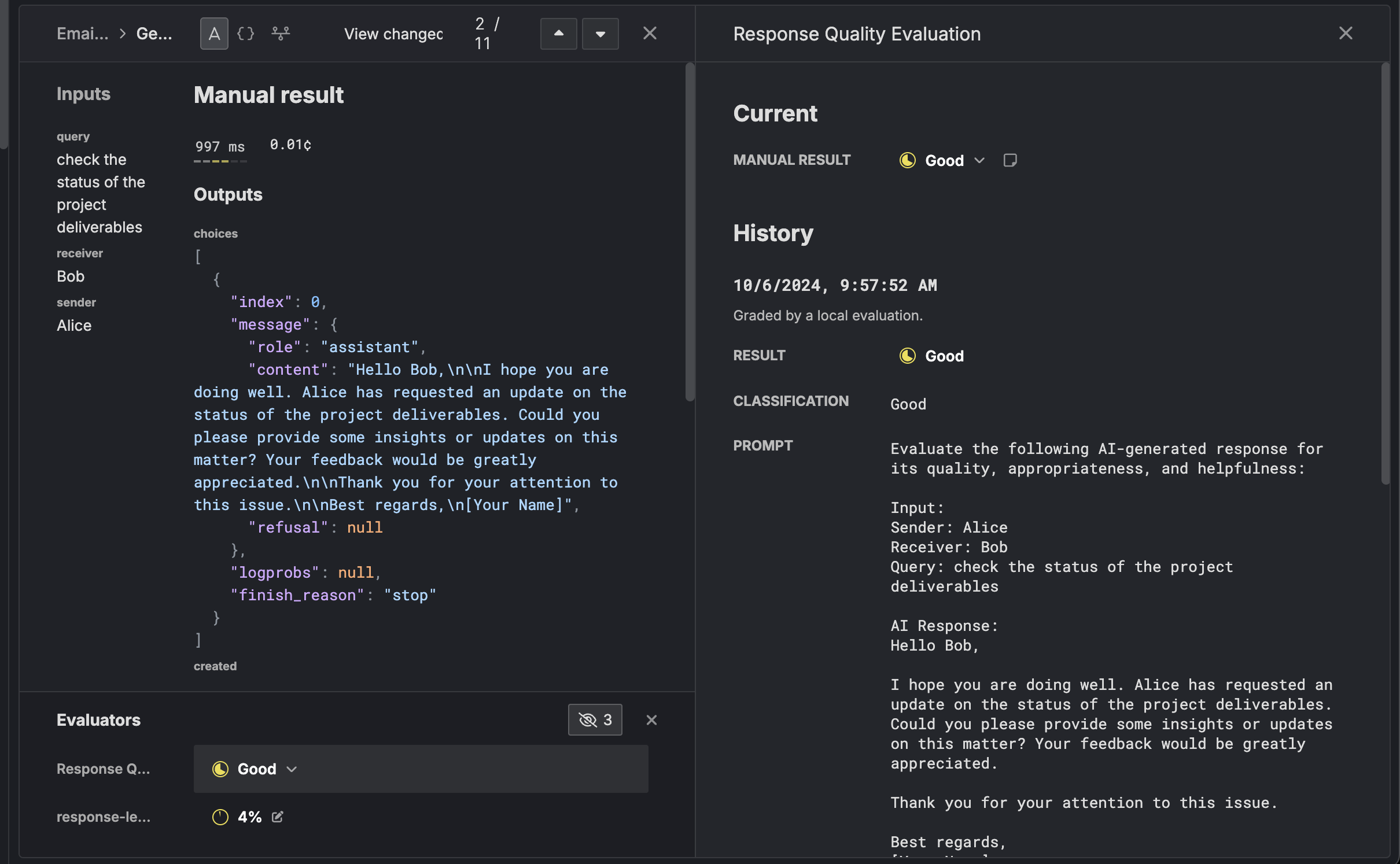Click the 'Manual result' heading

pyautogui.click(x=268, y=95)
